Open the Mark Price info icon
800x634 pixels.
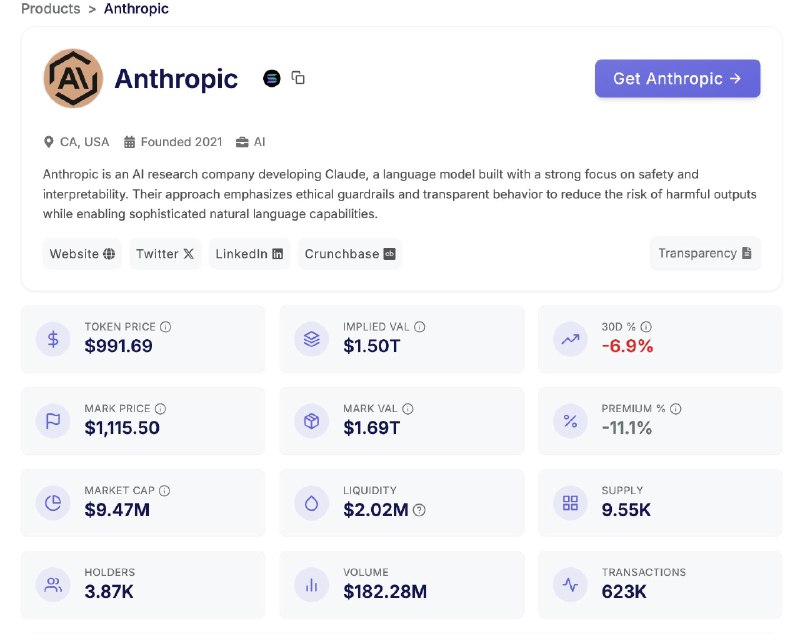tap(160, 409)
